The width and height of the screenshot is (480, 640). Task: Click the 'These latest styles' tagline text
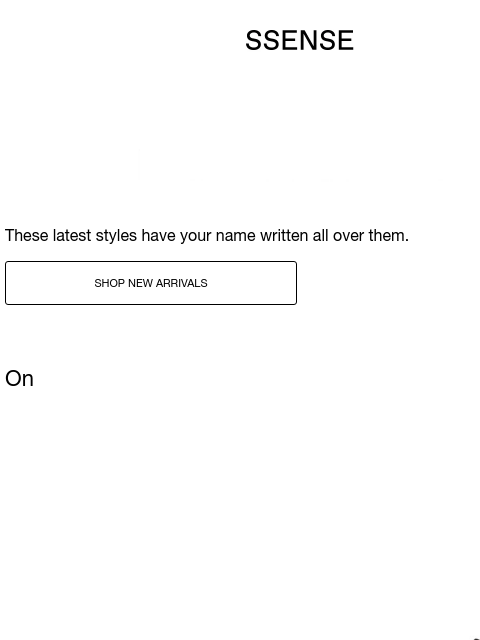point(207,236)
